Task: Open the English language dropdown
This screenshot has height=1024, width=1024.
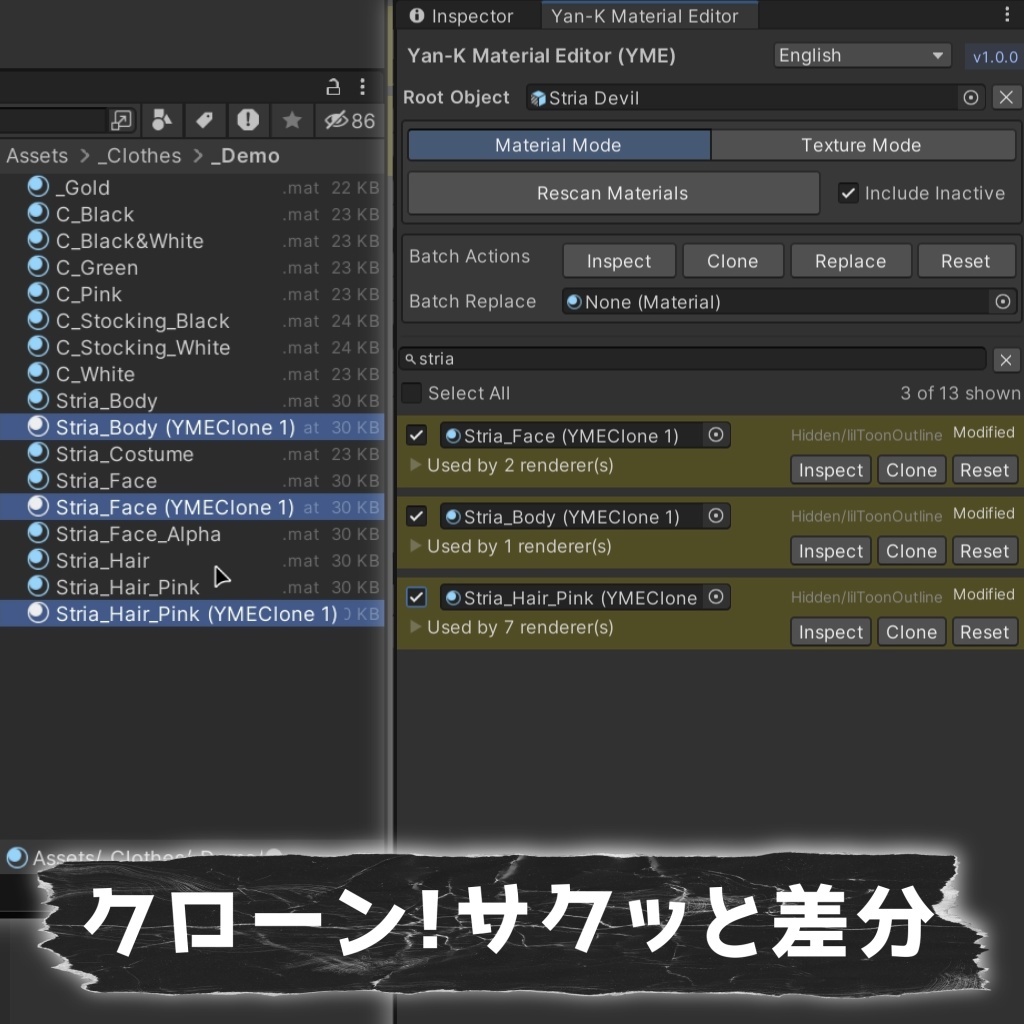Action: click(861, 55)
